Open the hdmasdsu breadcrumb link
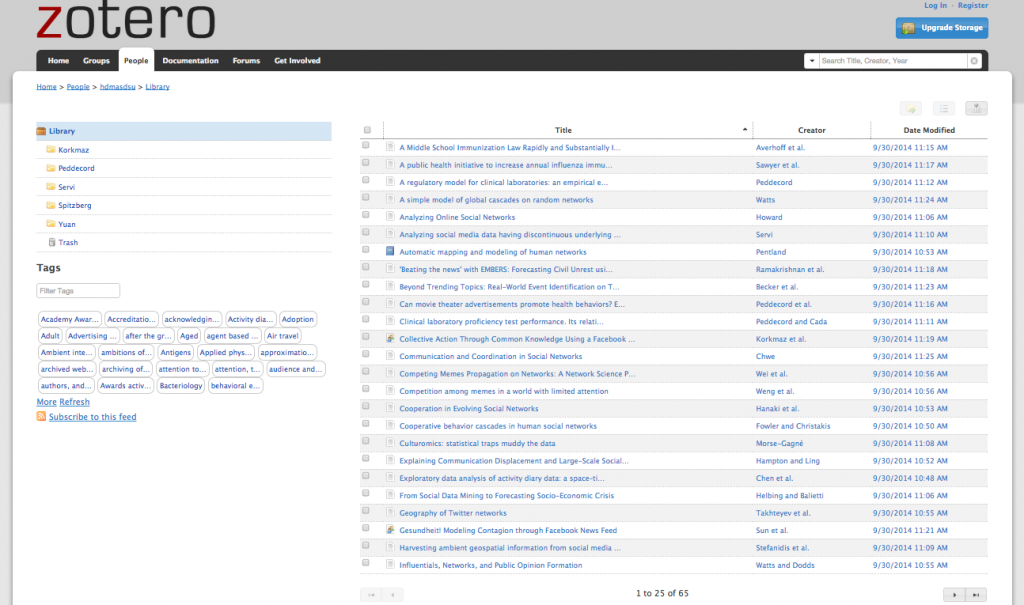The width and height of the screenshot is (1024, 605). point(118,86)
